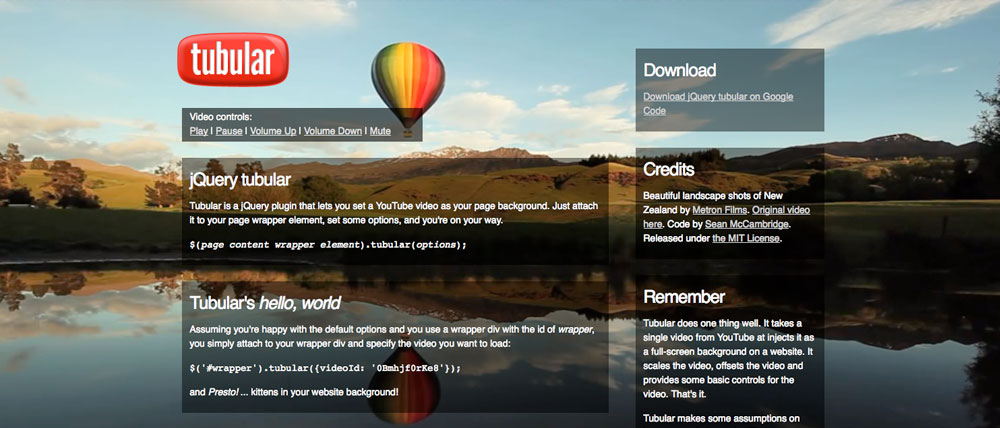
Task: Click the tubular(options) code line
Action: [328, 244]
